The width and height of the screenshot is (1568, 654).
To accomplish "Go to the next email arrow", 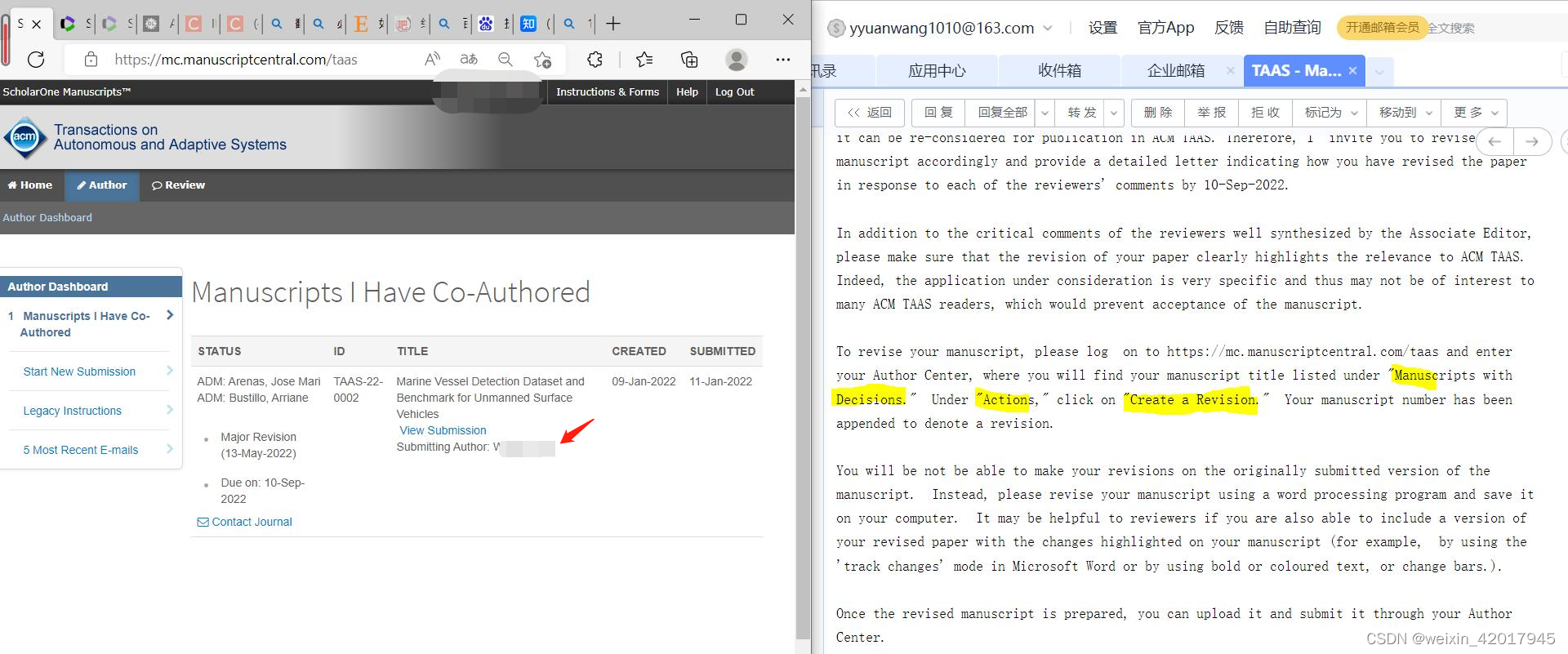I will point(1532,141).
